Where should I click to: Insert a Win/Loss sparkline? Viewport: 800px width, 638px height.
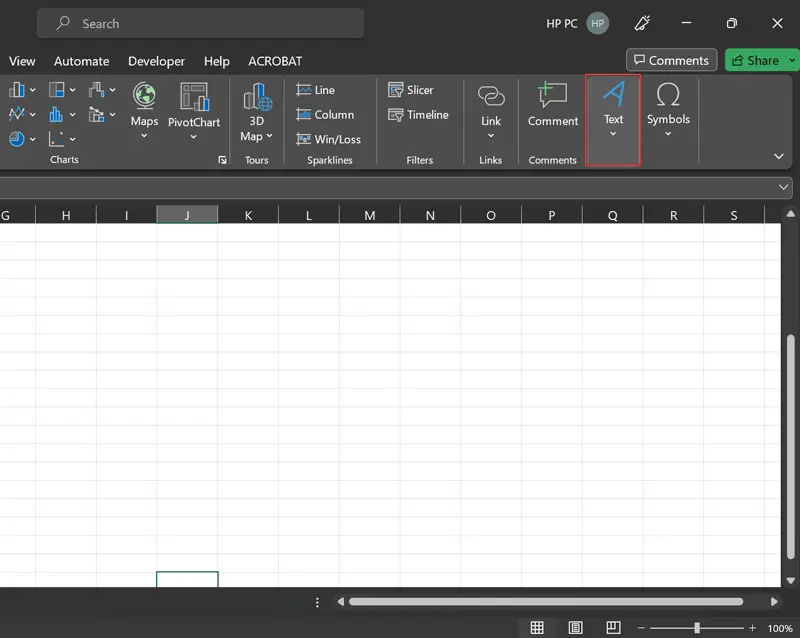point(328,140)
